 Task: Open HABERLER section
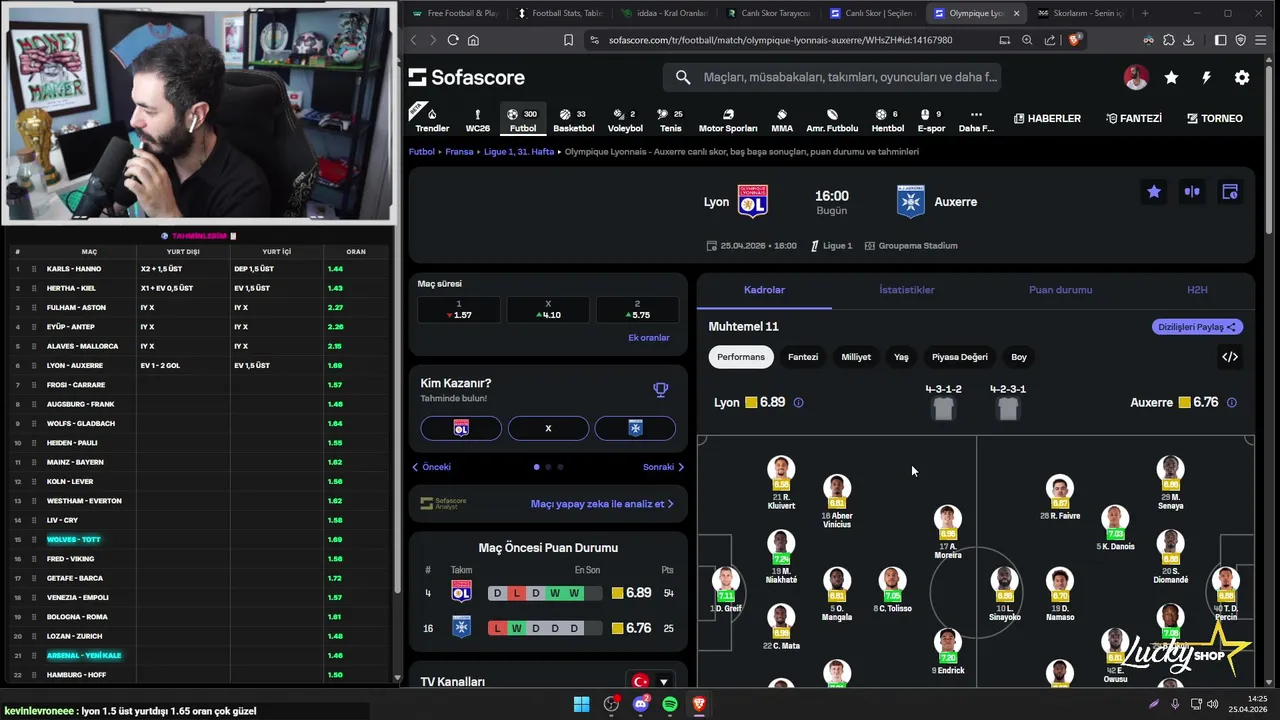pos(1047,118)
